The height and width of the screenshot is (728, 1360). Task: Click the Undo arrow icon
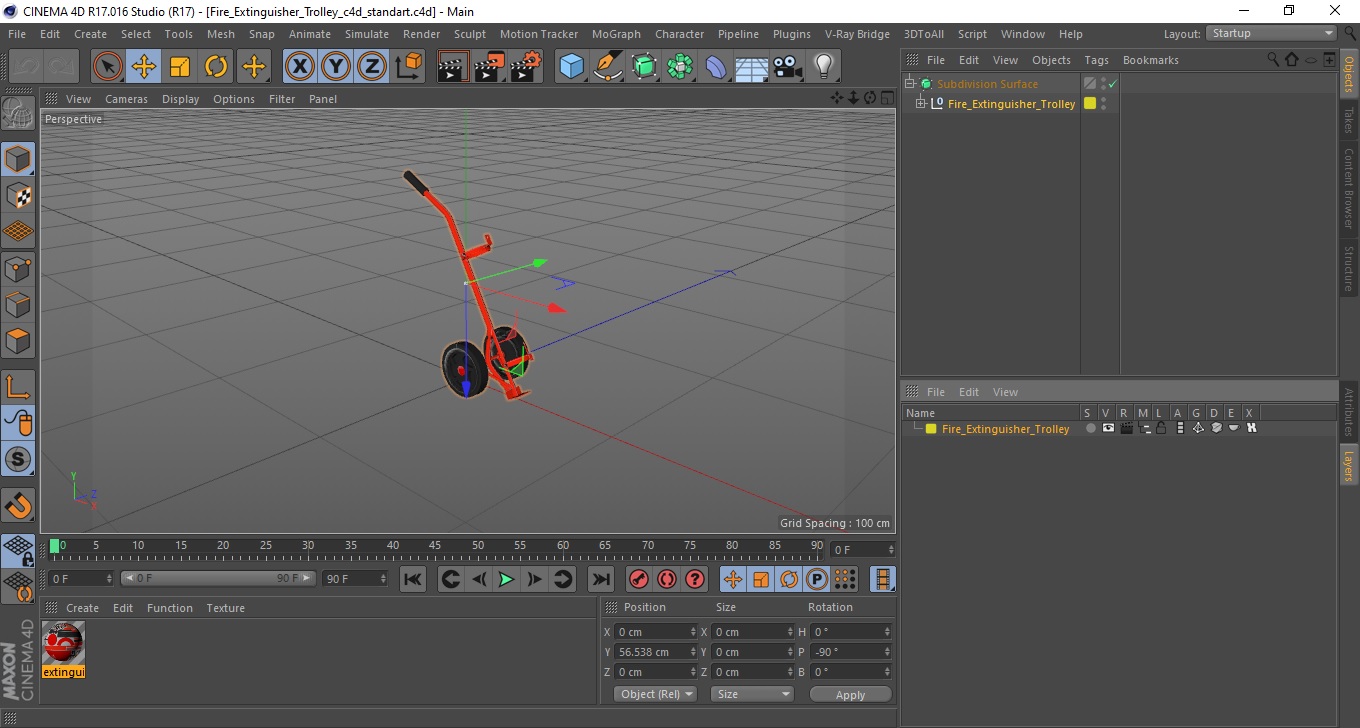click(27, 67)
